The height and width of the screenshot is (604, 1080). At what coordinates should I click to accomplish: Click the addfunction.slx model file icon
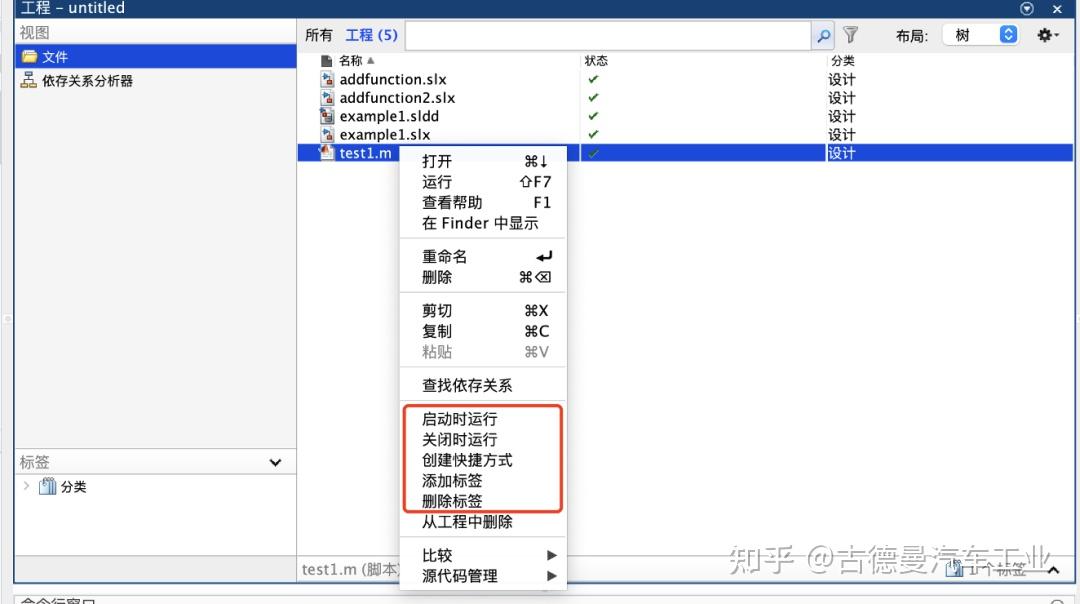tap(328, 79)
